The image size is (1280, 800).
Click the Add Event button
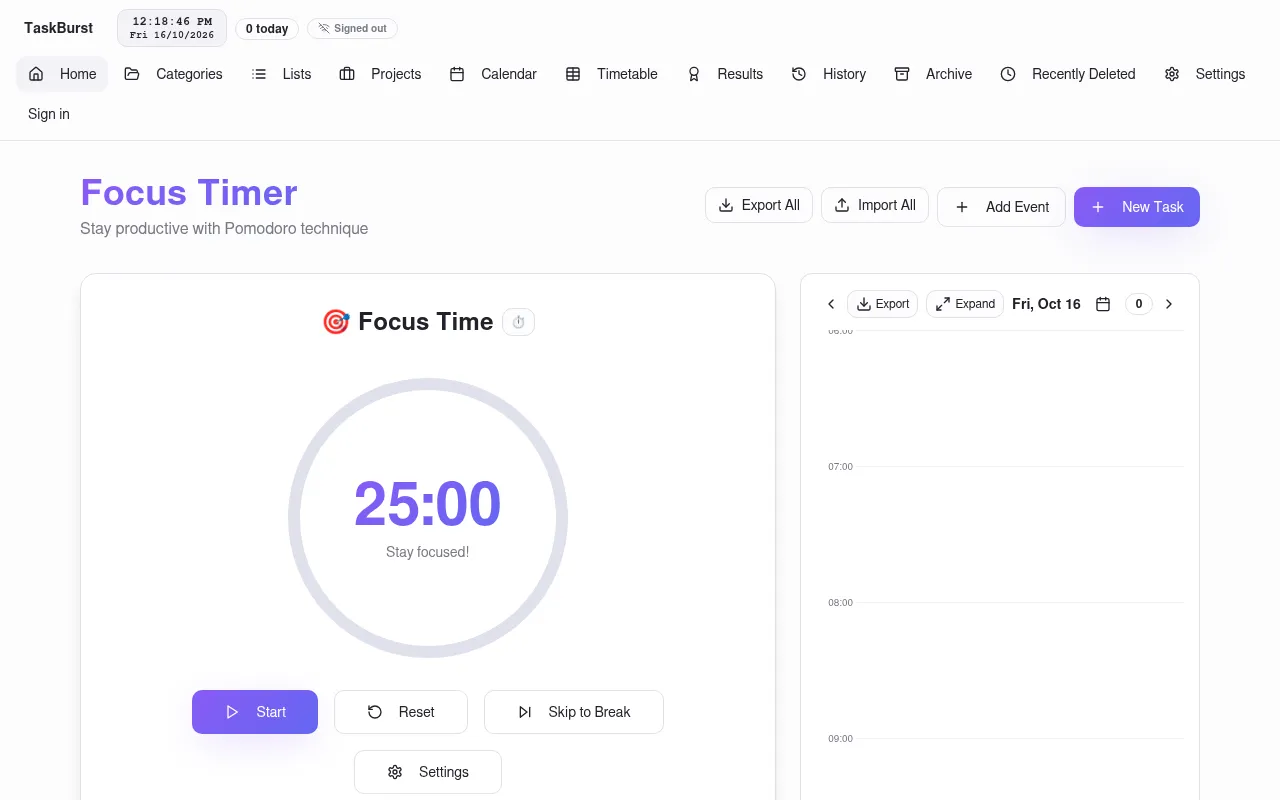(1001, 207)
